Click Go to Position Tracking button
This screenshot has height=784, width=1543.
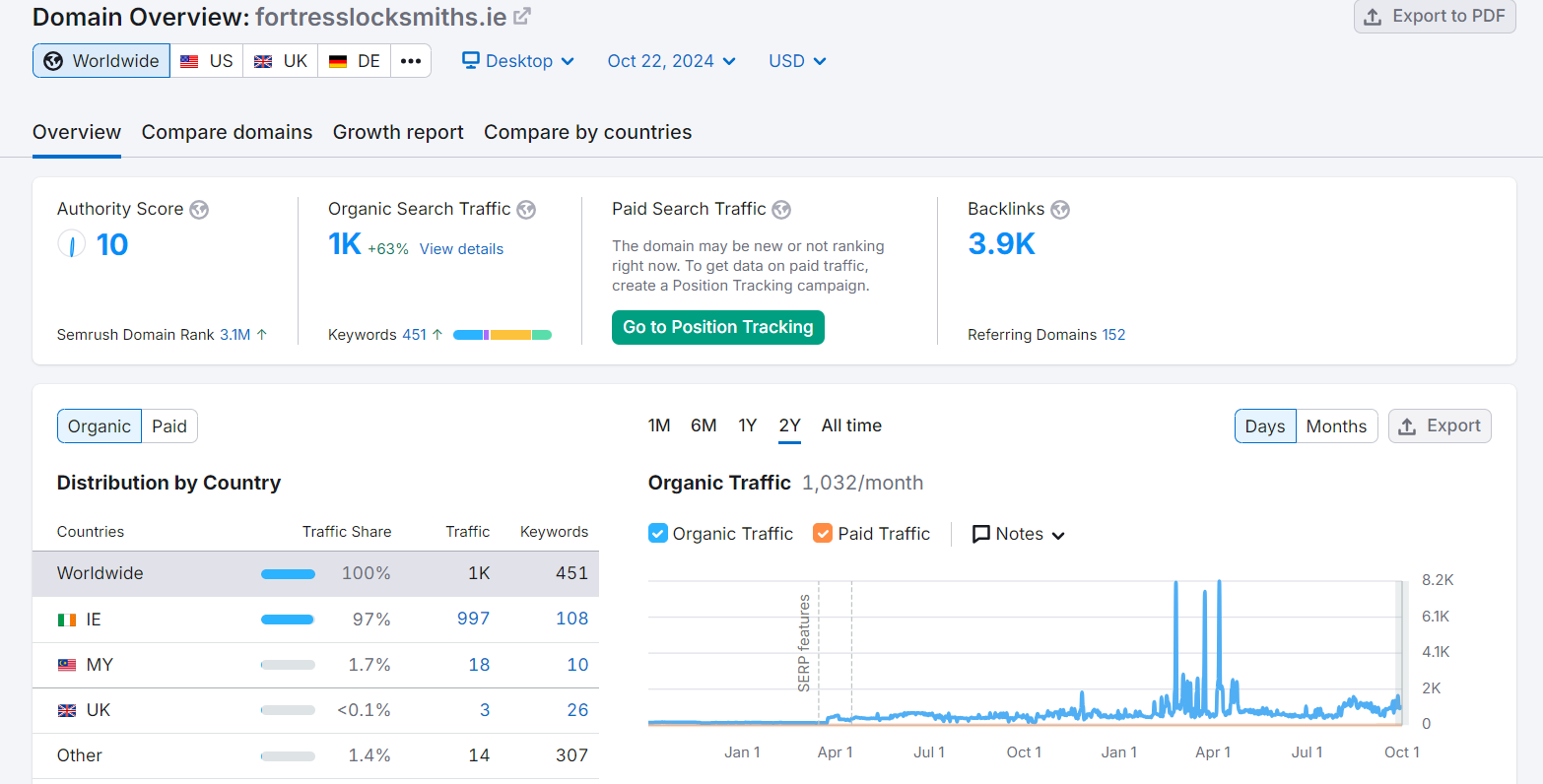coord(718,327)
